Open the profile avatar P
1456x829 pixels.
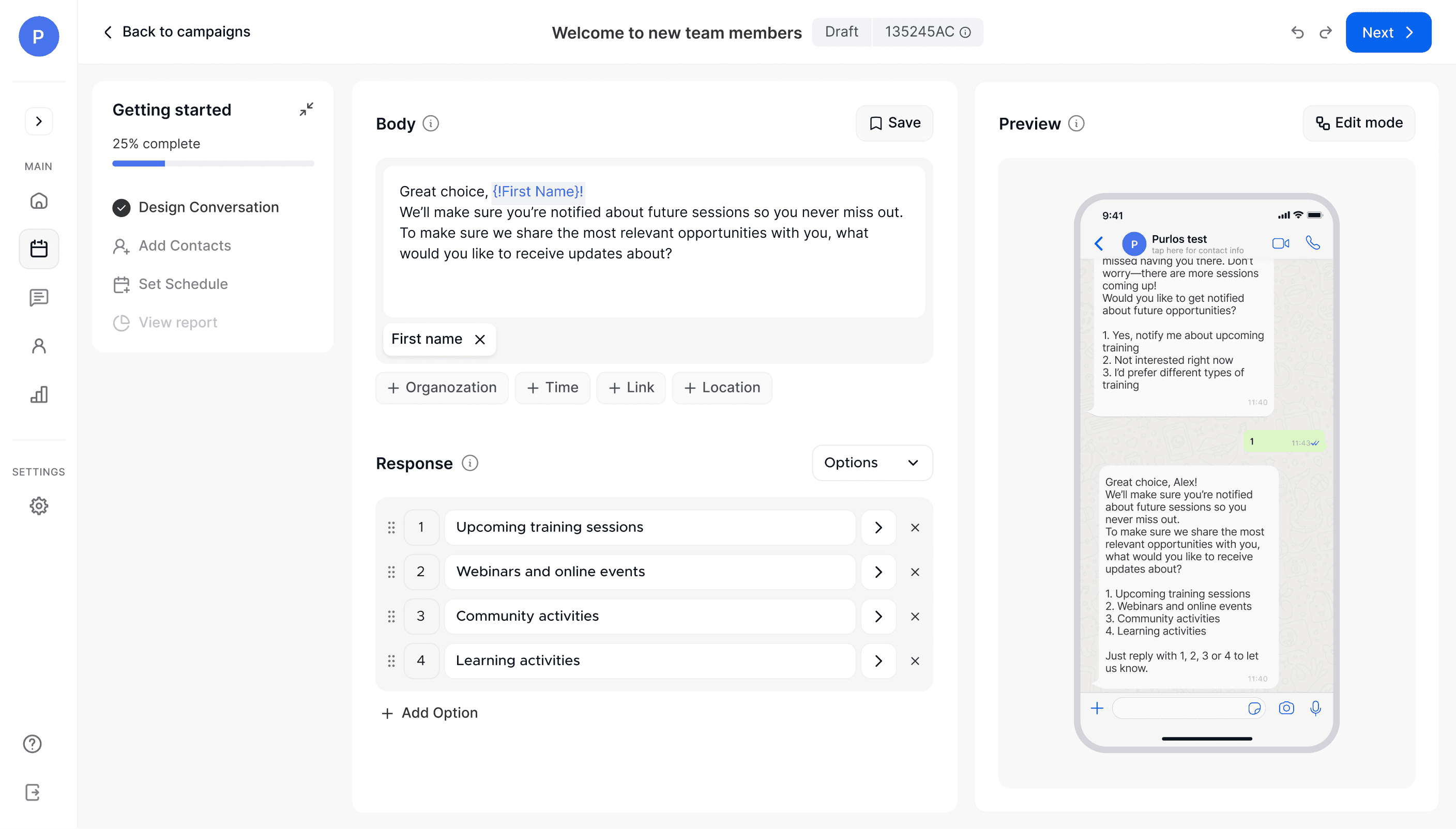tap(39, 37)
